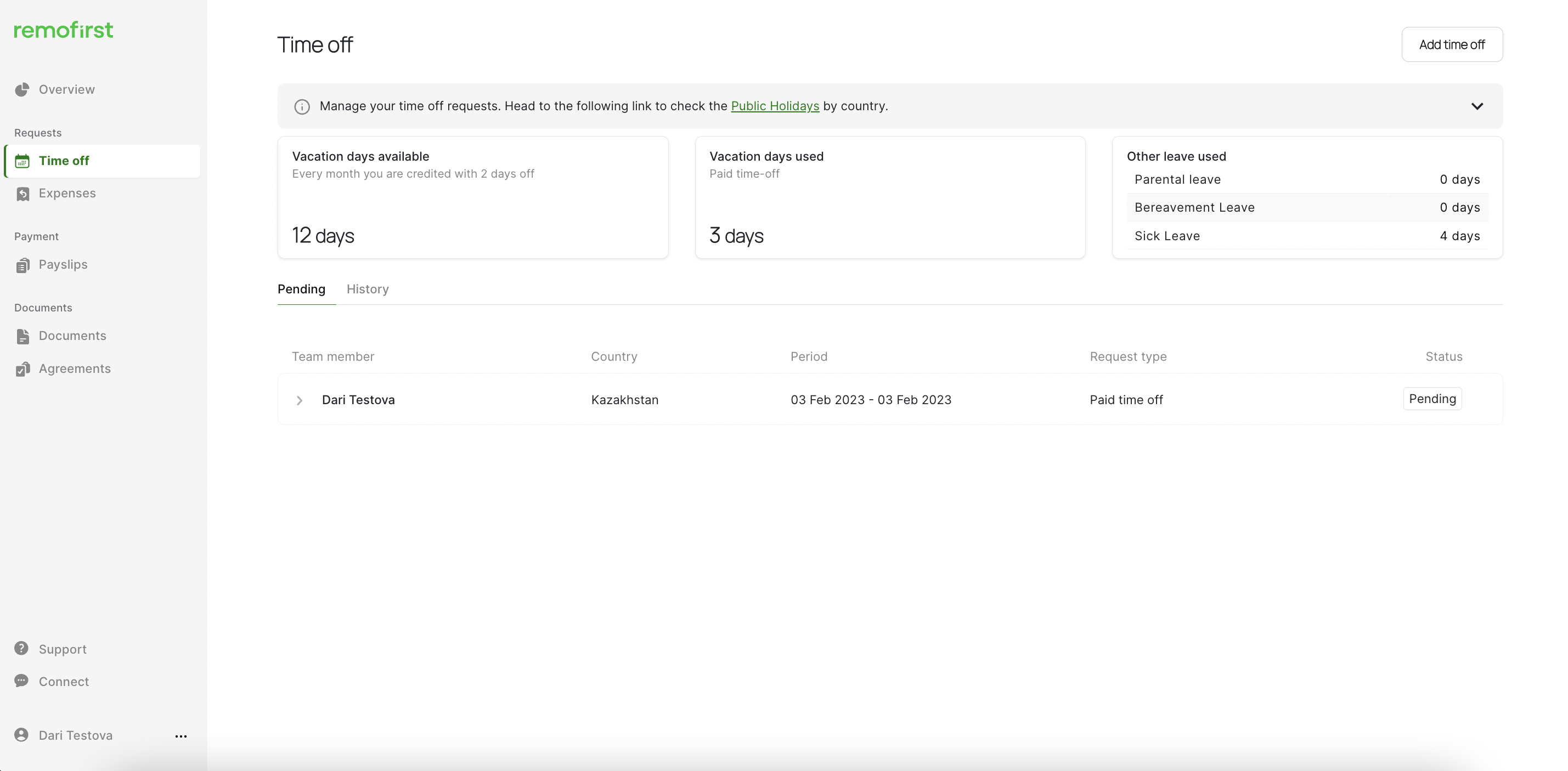This screenshot has width=1568, height=771.
Task: Expand the Dari Testova request row
Action: (x=300, y=400)
